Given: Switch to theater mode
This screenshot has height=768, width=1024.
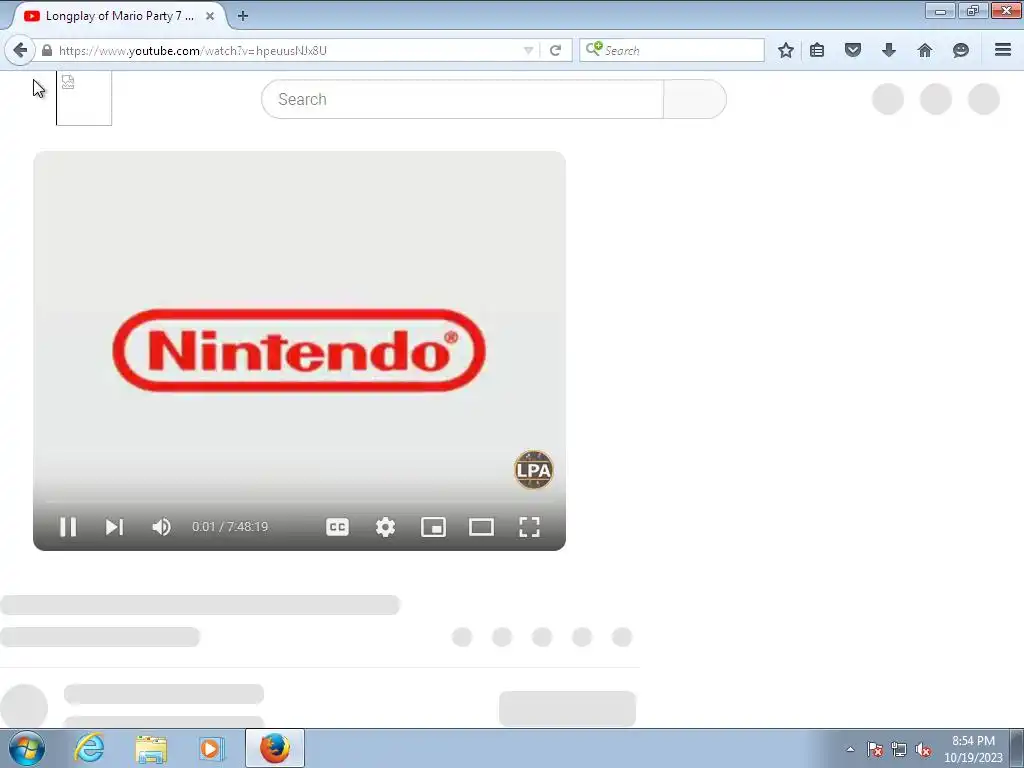Looking at the screenshot, I should click(481, 527).
